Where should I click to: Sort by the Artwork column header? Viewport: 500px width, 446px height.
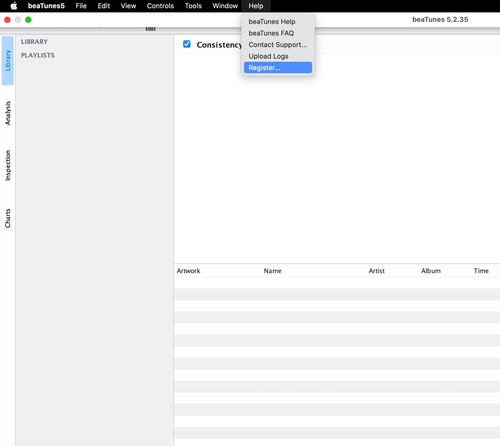point(188,271)
